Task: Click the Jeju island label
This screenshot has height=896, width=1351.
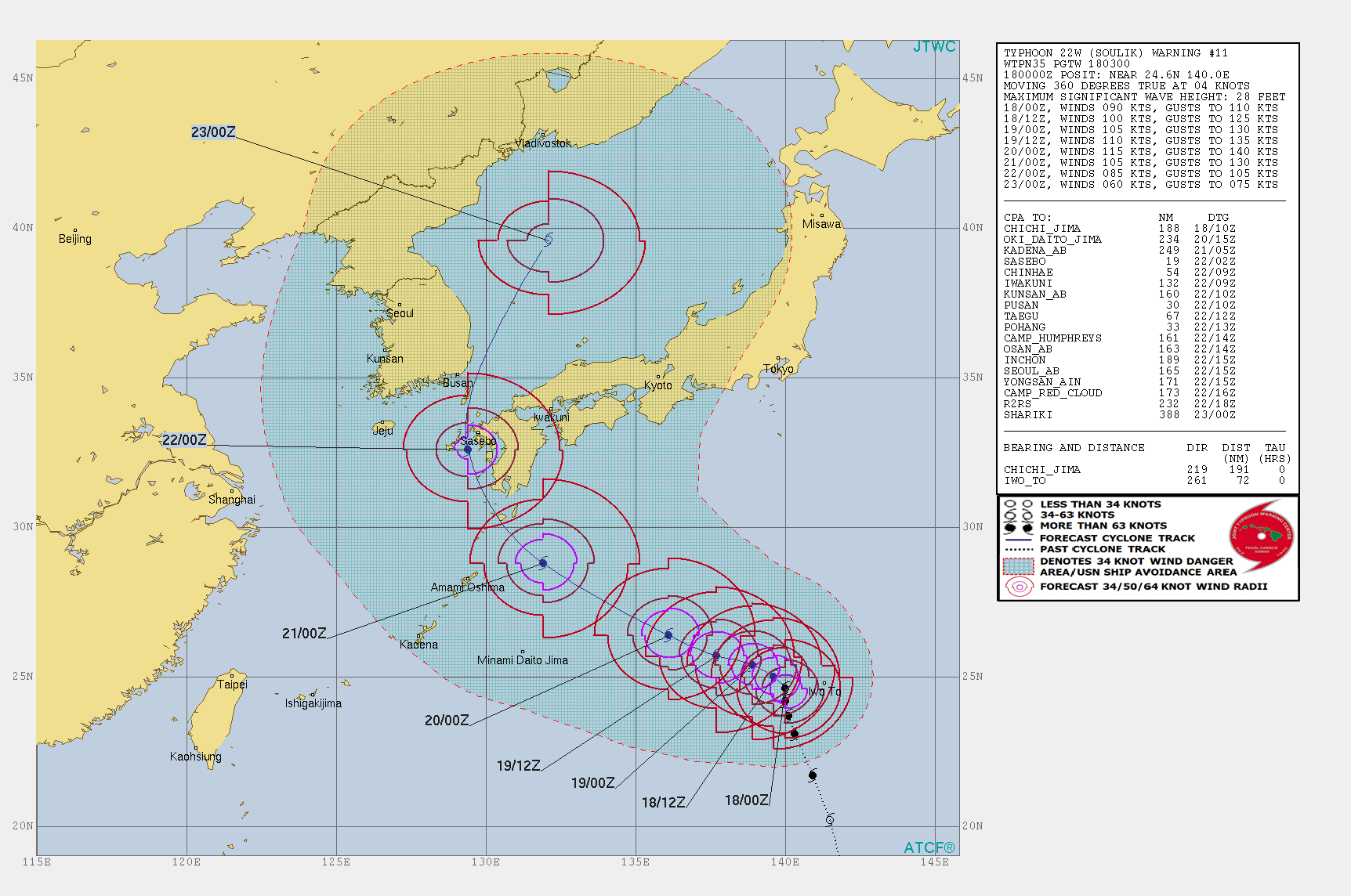Action: pos(383,431)
